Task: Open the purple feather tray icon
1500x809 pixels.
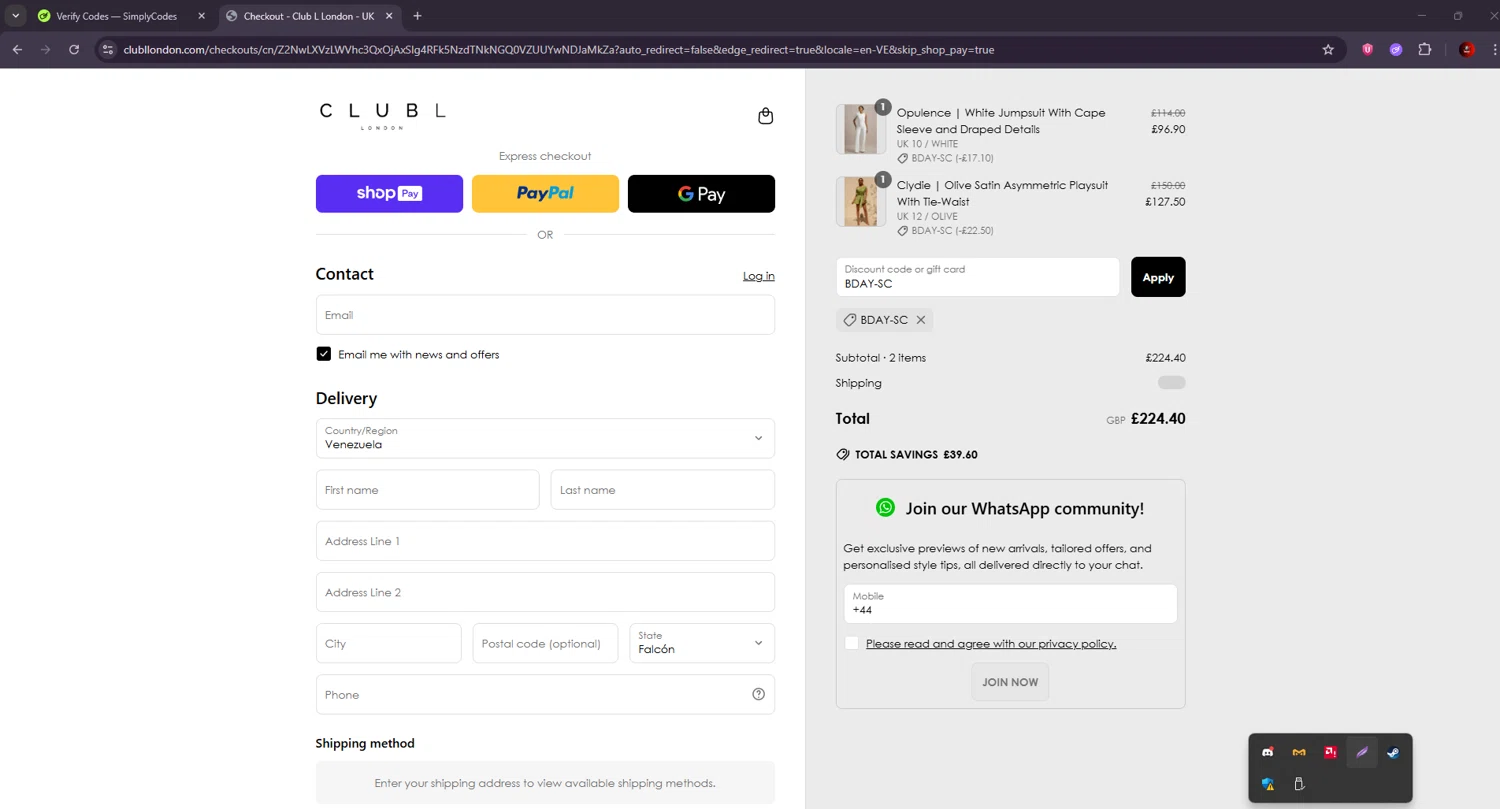Action: click(x=1361, y=752)
